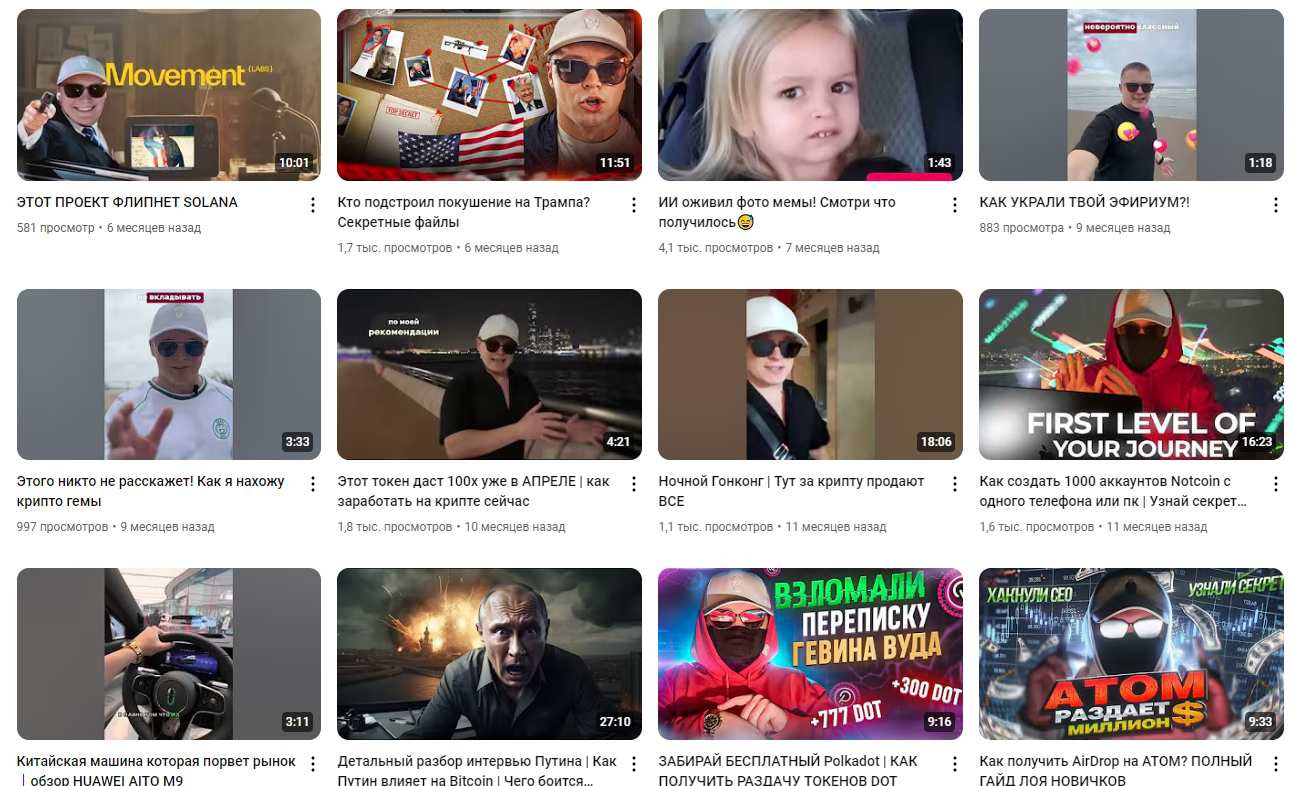Image resolution: width=1294 pixels, height=786 pixels.
Task: Open the title "КАК УКРАЛИ ТВОЙ ЭФИРИУМ?!"
Action: [x=1084, y=202]
